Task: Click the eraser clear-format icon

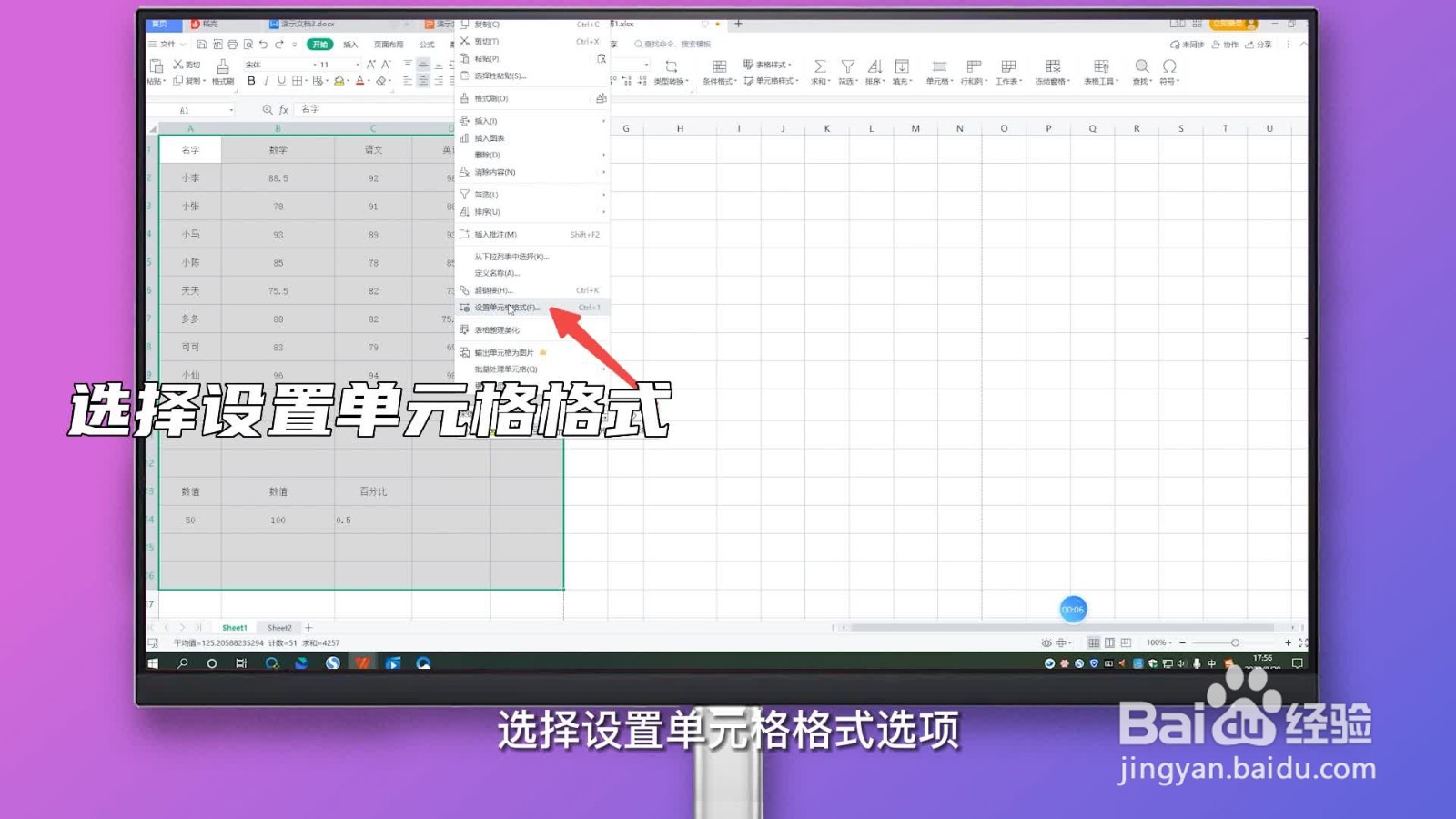Action: (x=381, y=81)
